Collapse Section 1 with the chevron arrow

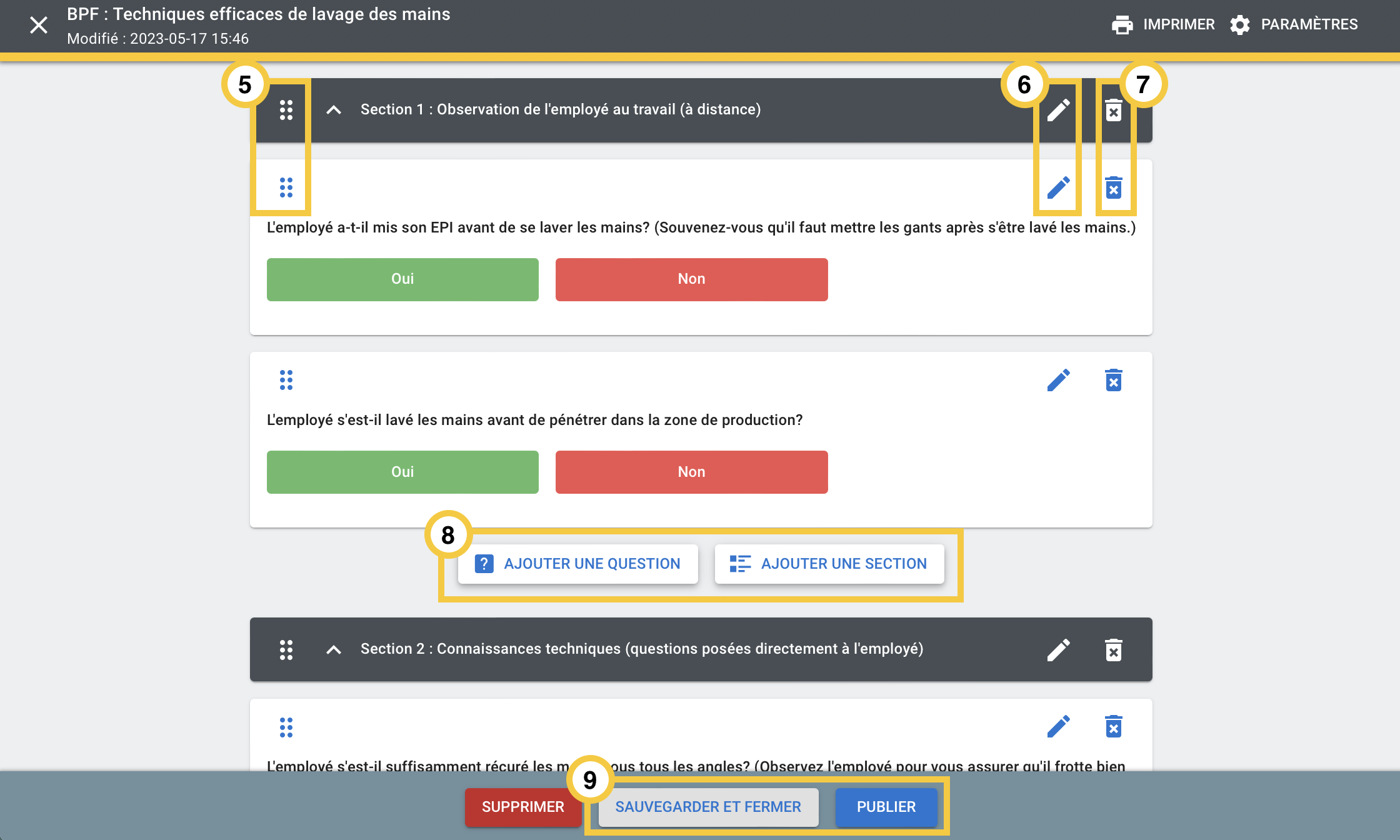(x=334, y=110)
